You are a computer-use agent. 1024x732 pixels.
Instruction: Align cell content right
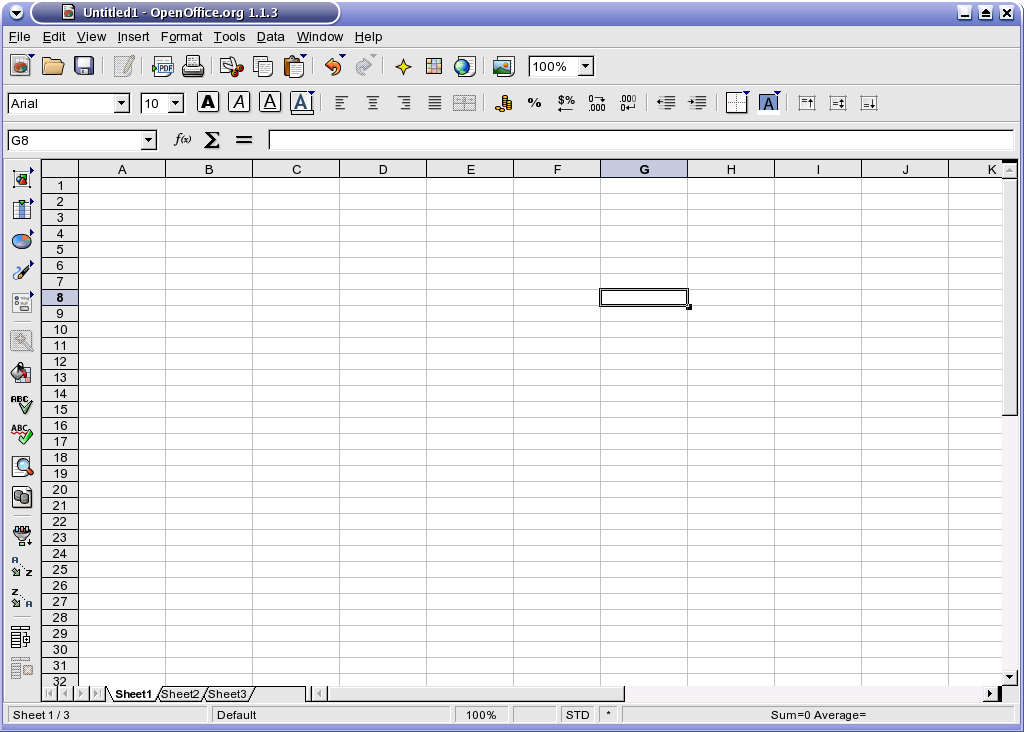404,103
